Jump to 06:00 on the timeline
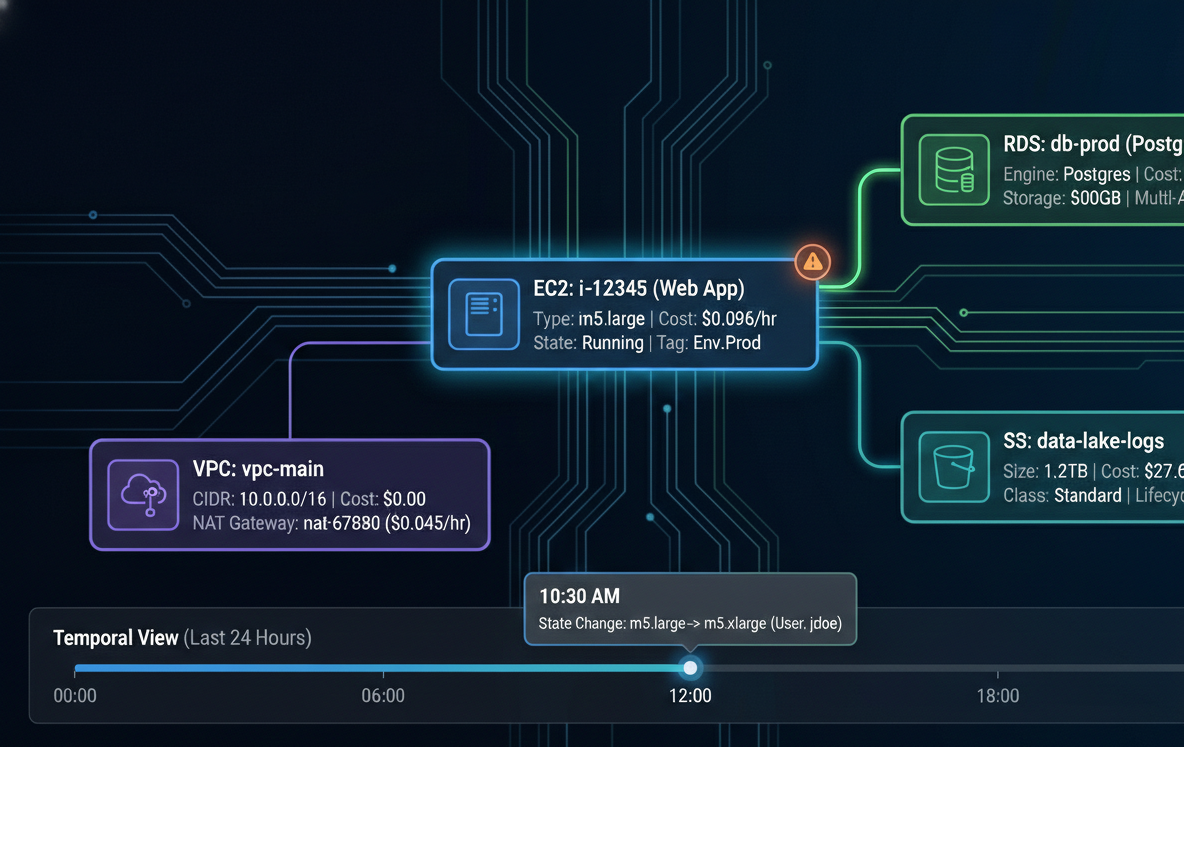The height and width of the screenshot is (864, 1184). coord(383,696)
